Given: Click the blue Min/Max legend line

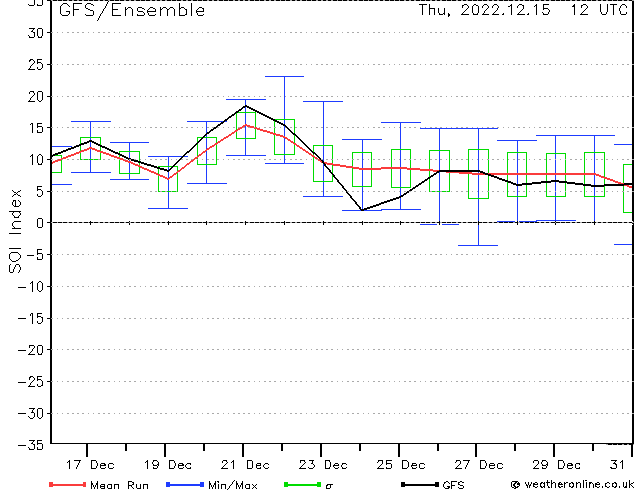Looking at the screenshot, I should click(185, 484).
